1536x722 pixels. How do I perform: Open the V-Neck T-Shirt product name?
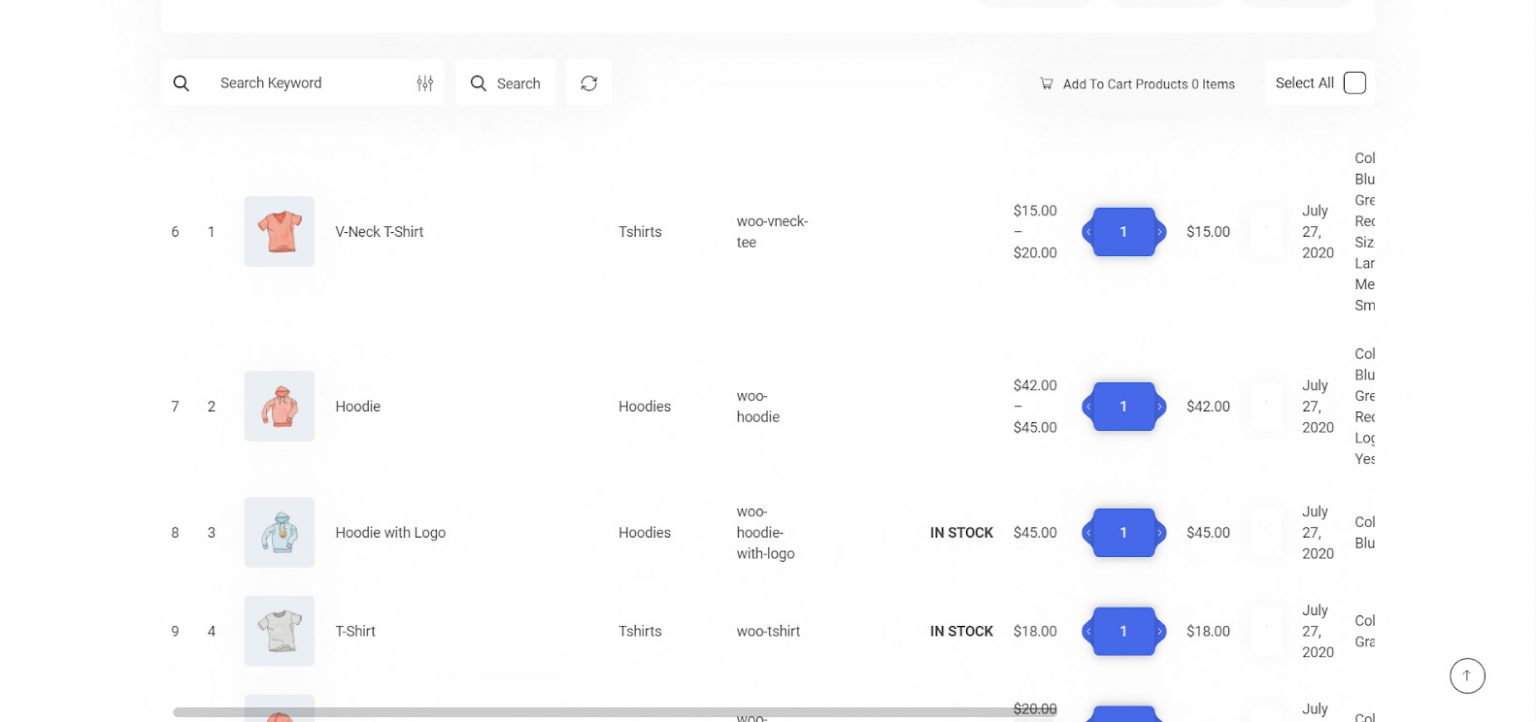coord(379,232)
